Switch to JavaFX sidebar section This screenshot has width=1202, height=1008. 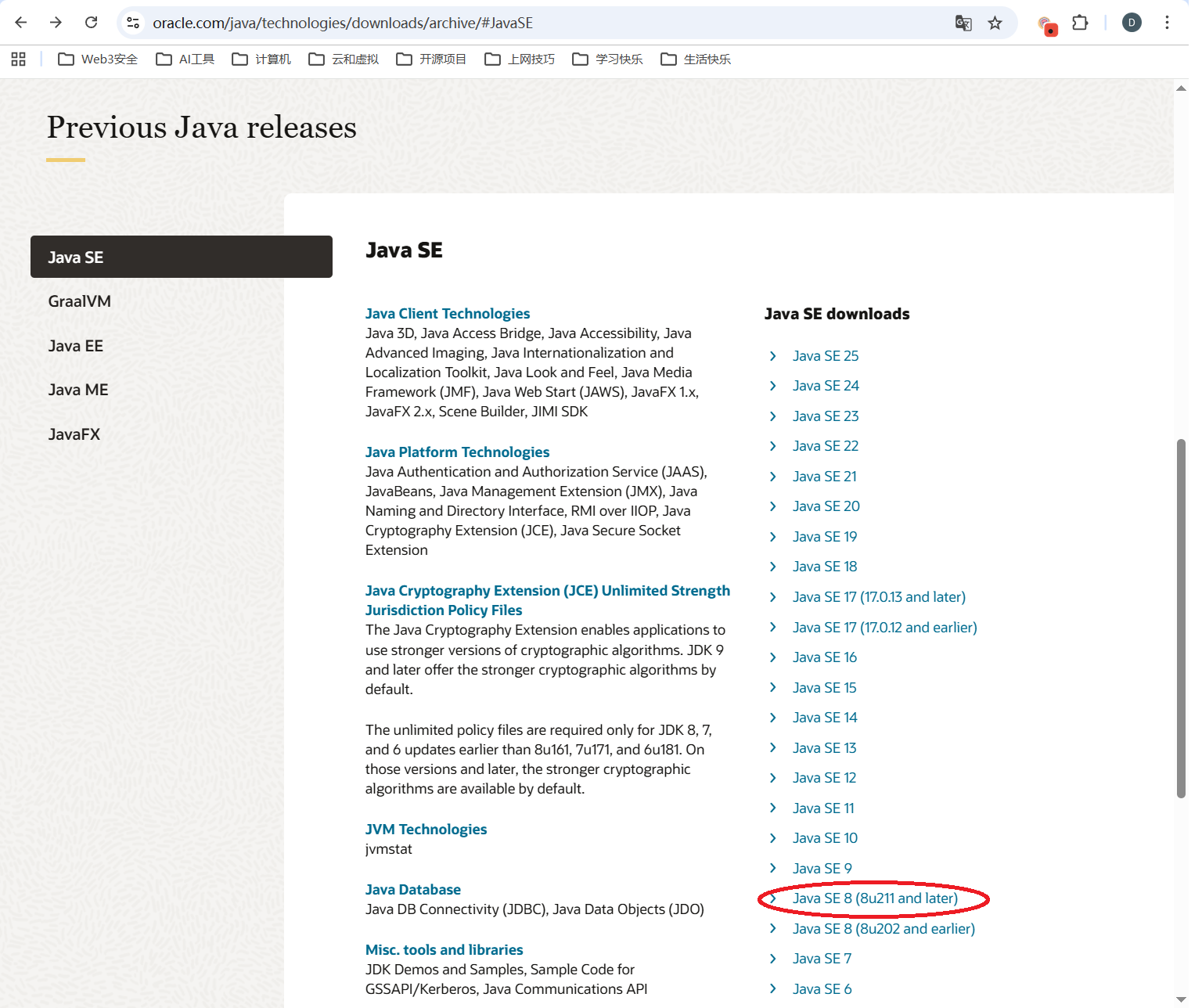coord(74,434)
